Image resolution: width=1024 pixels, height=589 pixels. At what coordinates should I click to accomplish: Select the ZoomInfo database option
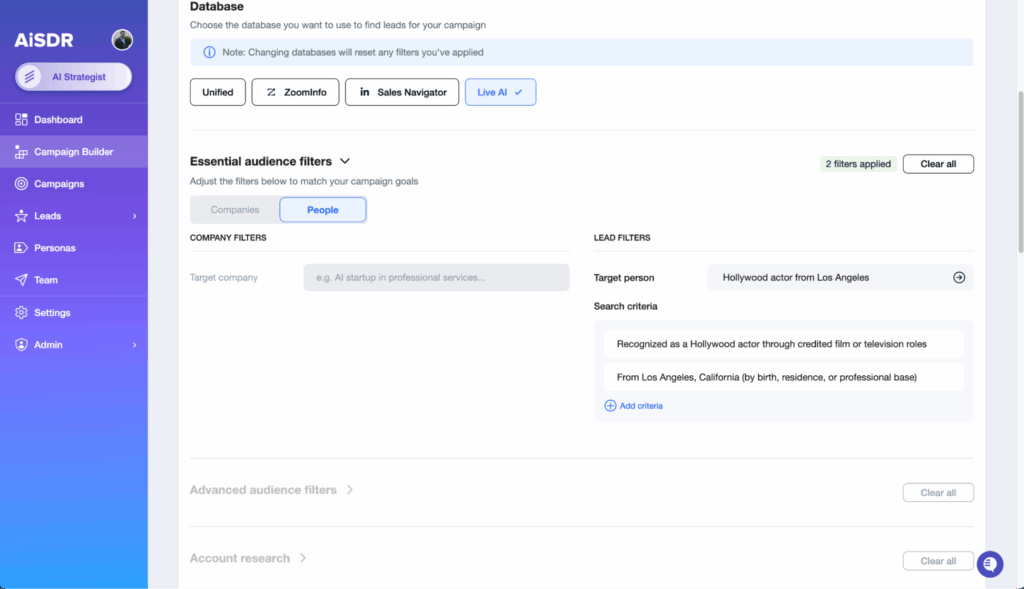(295, 92)
